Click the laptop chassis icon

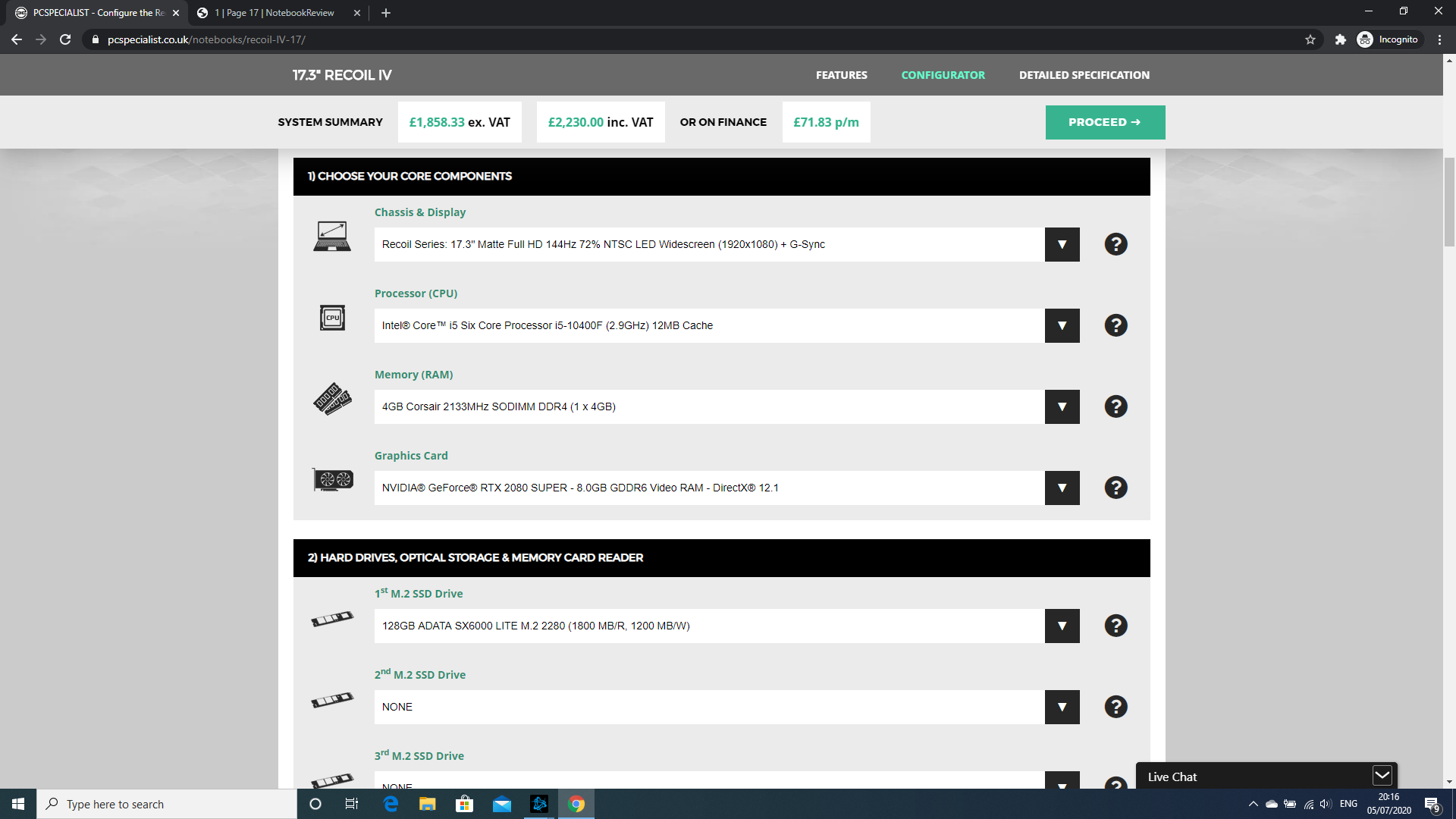point(332,237)
